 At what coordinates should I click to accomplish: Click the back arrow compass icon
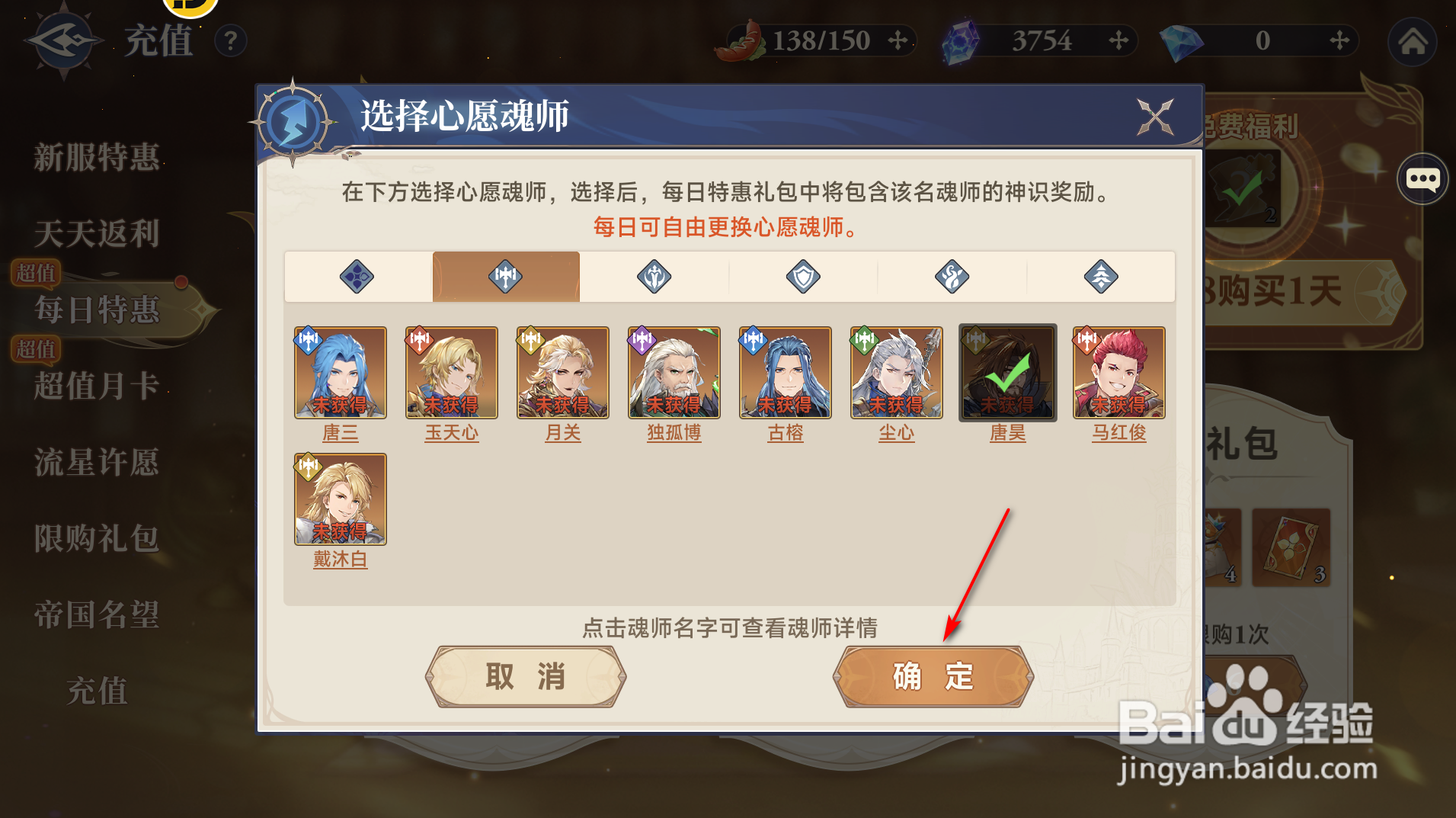click(x=63, y=40)
